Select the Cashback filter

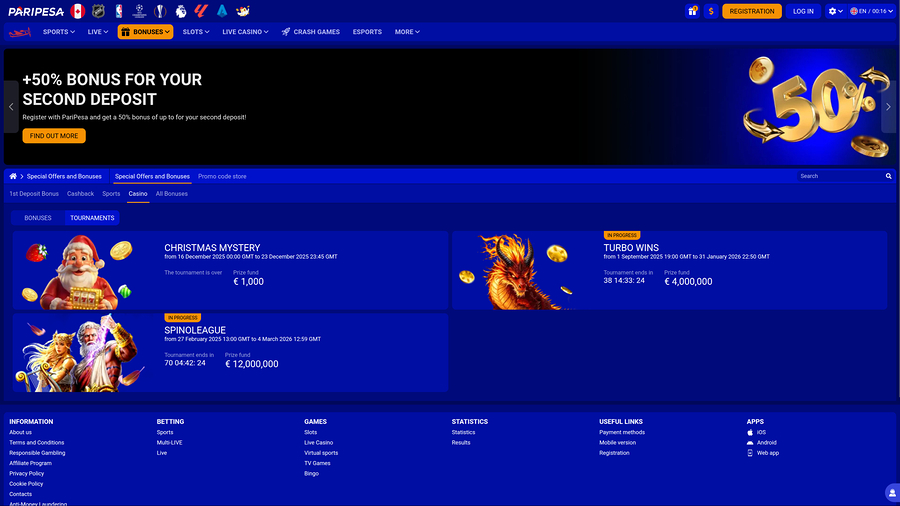80,194
